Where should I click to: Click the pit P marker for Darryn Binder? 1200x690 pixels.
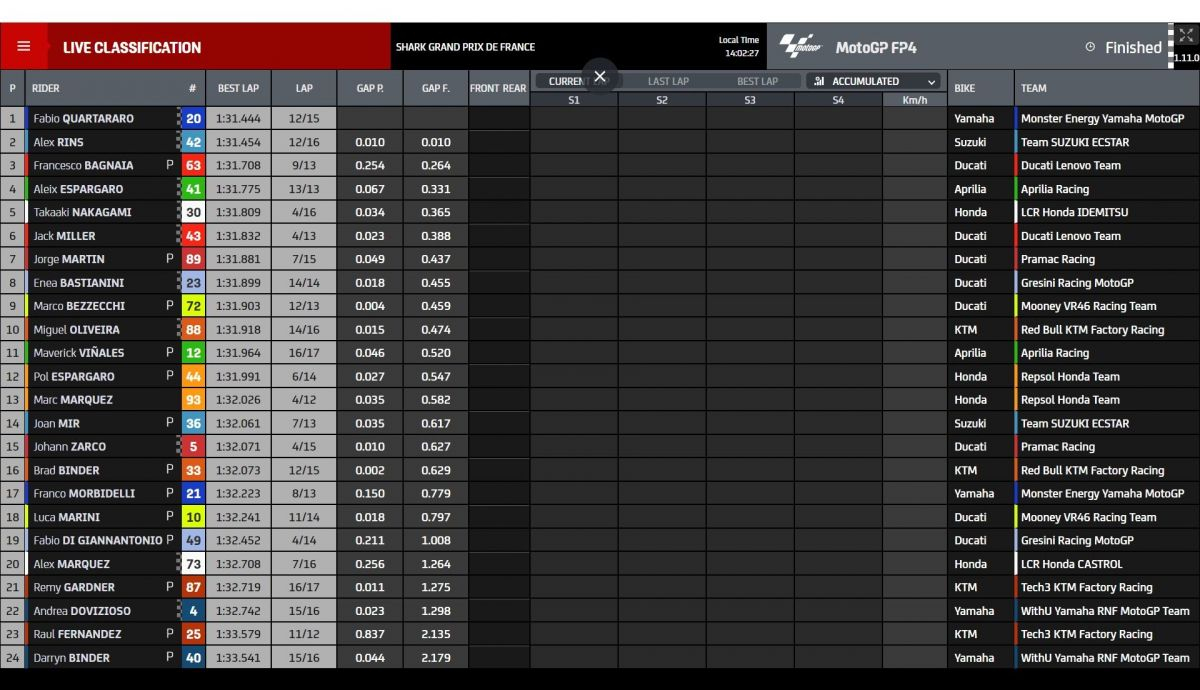pos(170,657)
